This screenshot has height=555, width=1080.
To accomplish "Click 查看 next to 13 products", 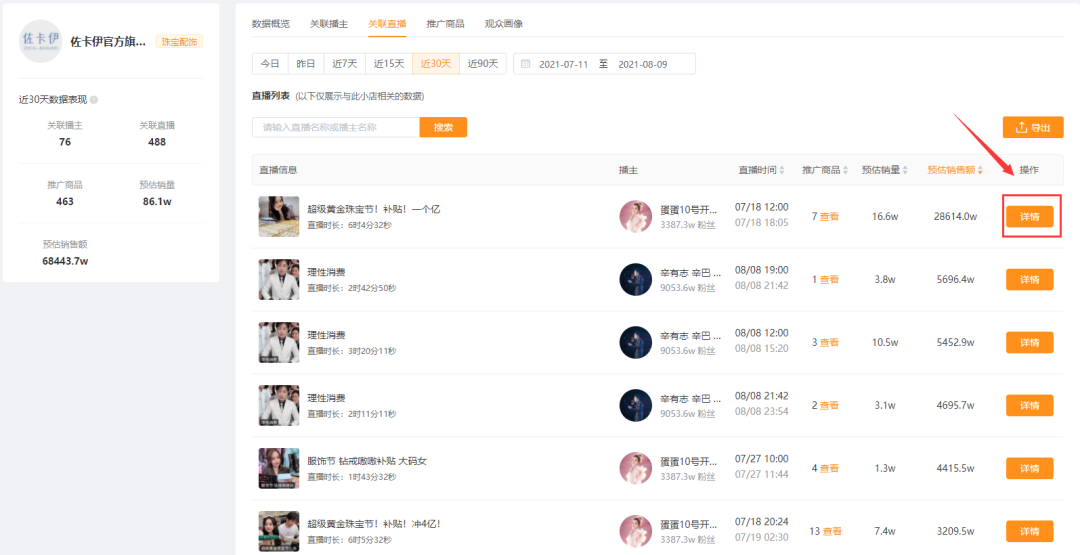I will tap(832, 532).
